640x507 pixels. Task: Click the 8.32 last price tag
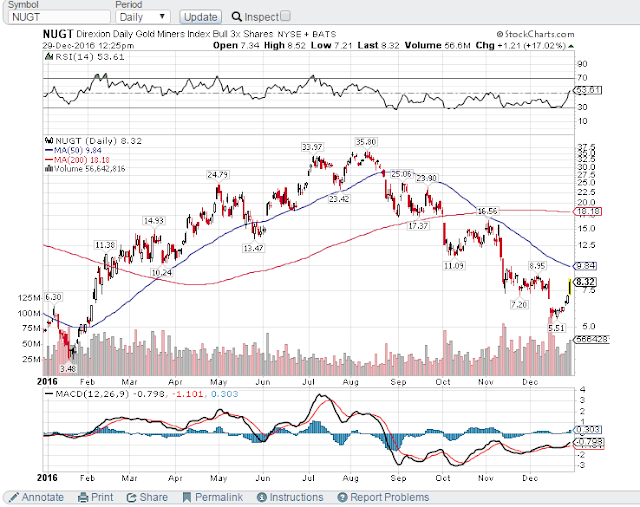pyautogui.click(x=585, y=282)
